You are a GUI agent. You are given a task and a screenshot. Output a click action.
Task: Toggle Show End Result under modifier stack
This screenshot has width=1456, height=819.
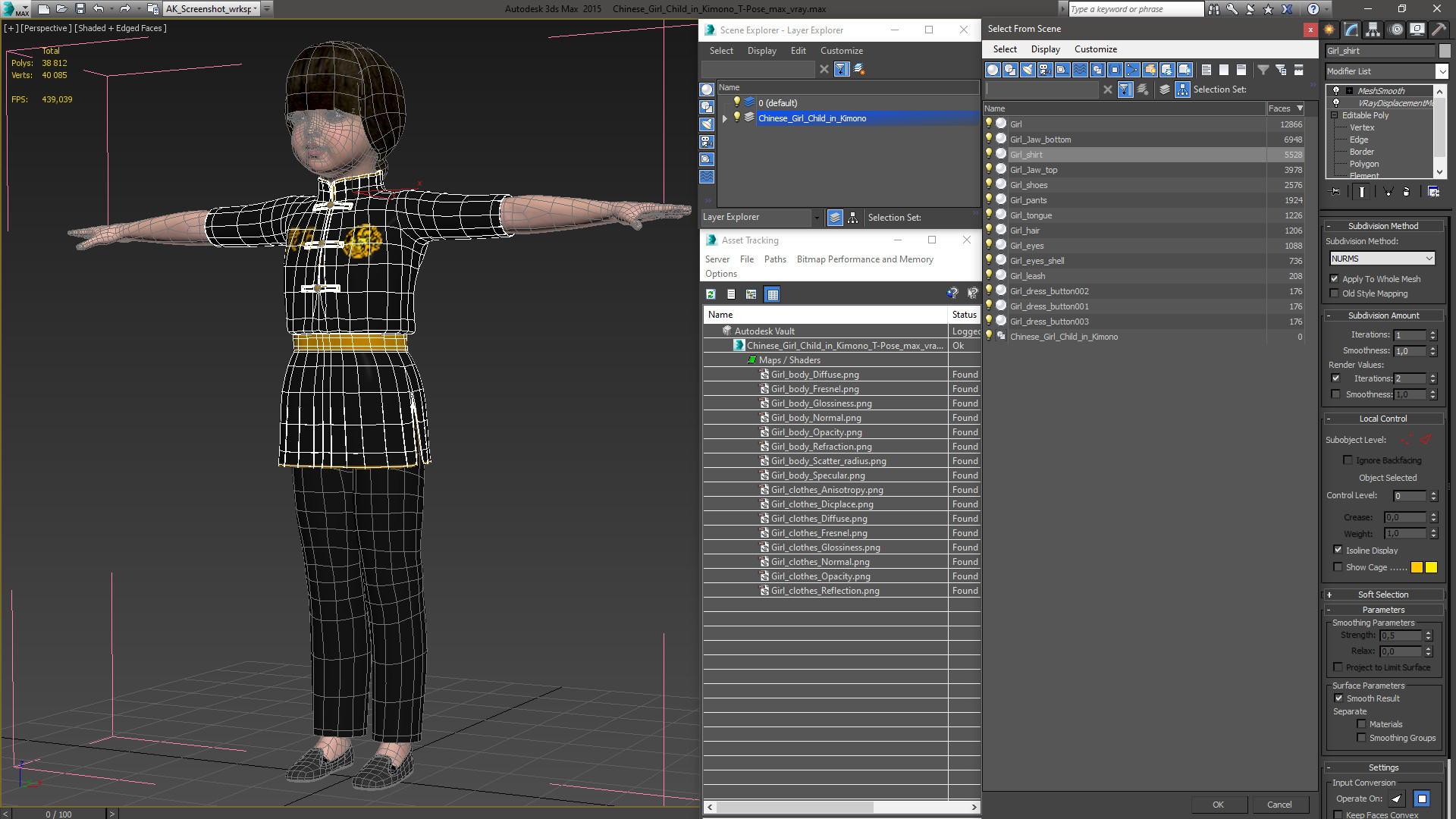point(1362,192)
